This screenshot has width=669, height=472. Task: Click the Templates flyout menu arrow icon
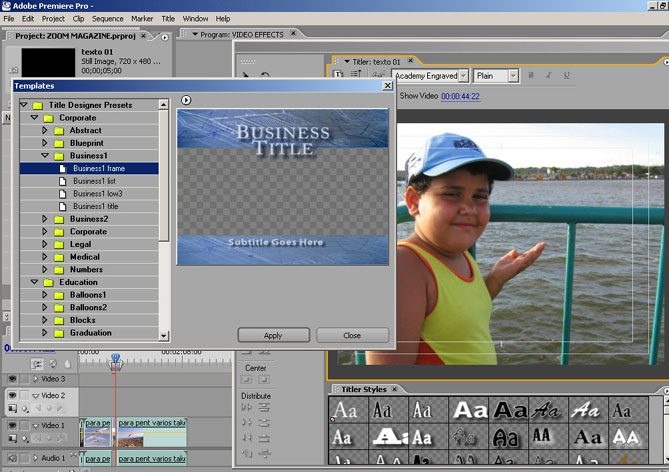[186, 100]
